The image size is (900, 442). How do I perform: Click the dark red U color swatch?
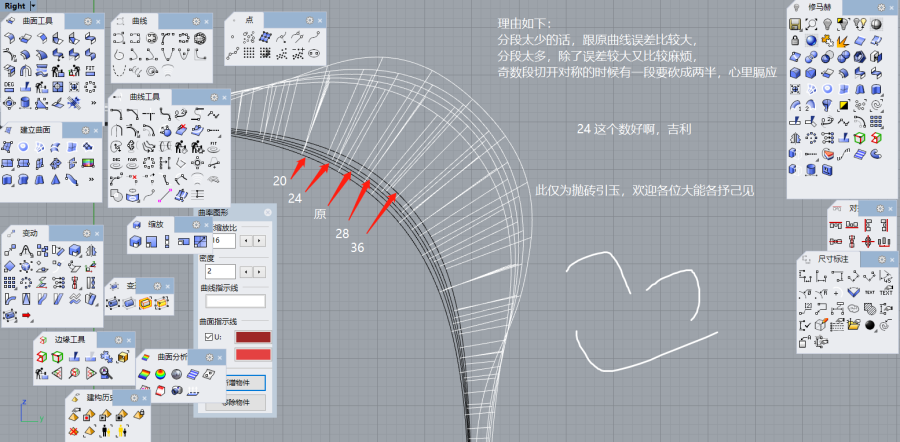(x=251, y=337)
